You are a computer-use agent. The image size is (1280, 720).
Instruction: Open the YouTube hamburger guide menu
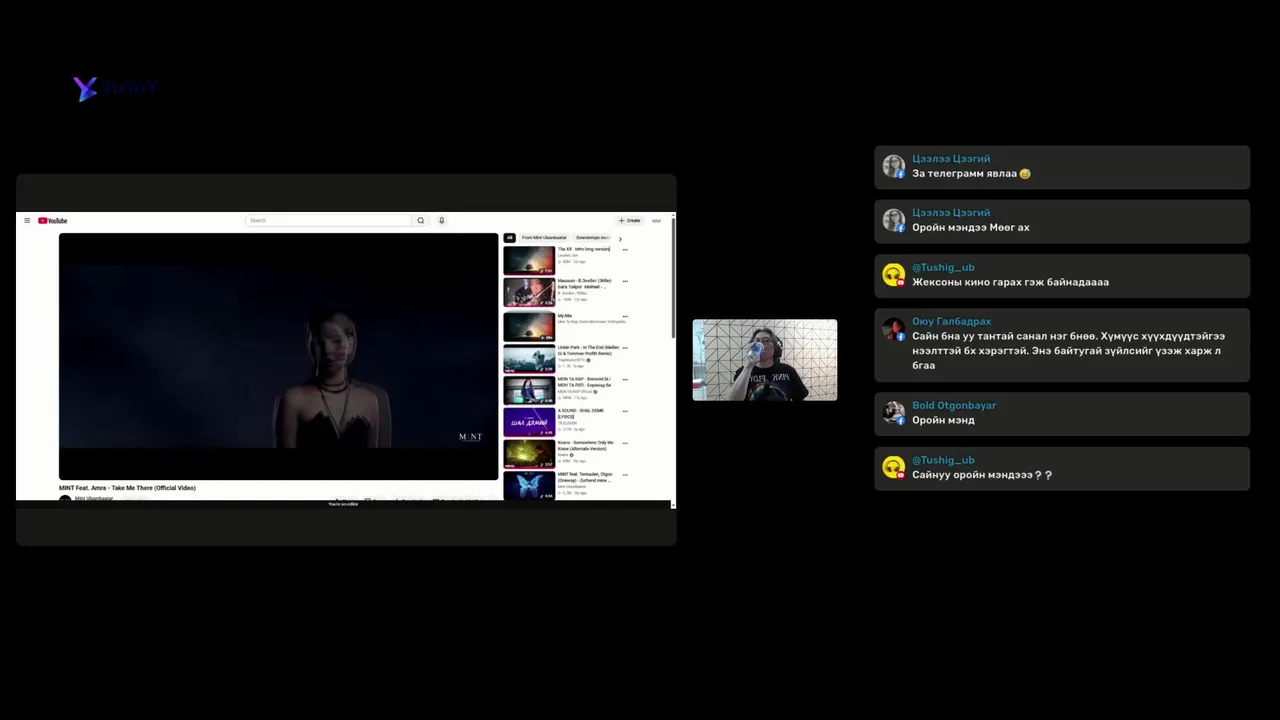tap(27, 220)
